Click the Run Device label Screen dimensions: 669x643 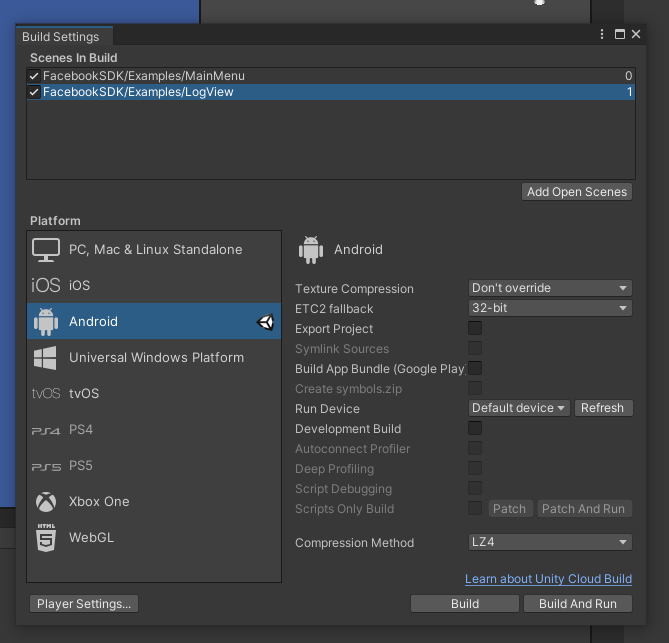pyautogui.click(x=327, y=409)
